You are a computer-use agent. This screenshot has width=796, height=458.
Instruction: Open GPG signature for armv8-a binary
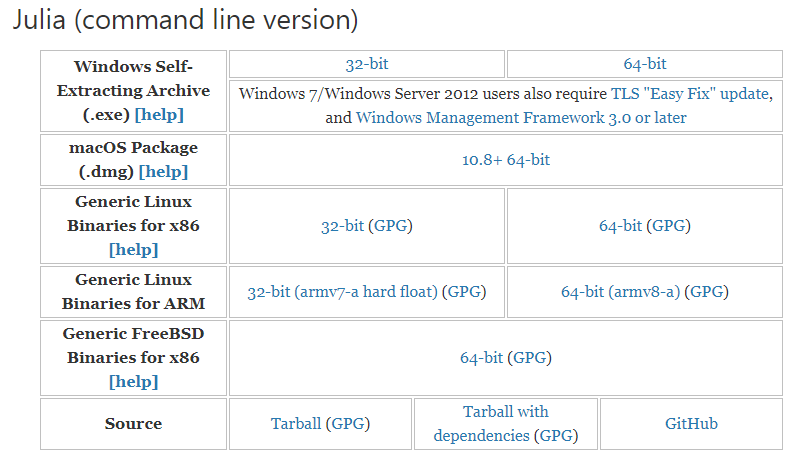click(x=707, y=292)
